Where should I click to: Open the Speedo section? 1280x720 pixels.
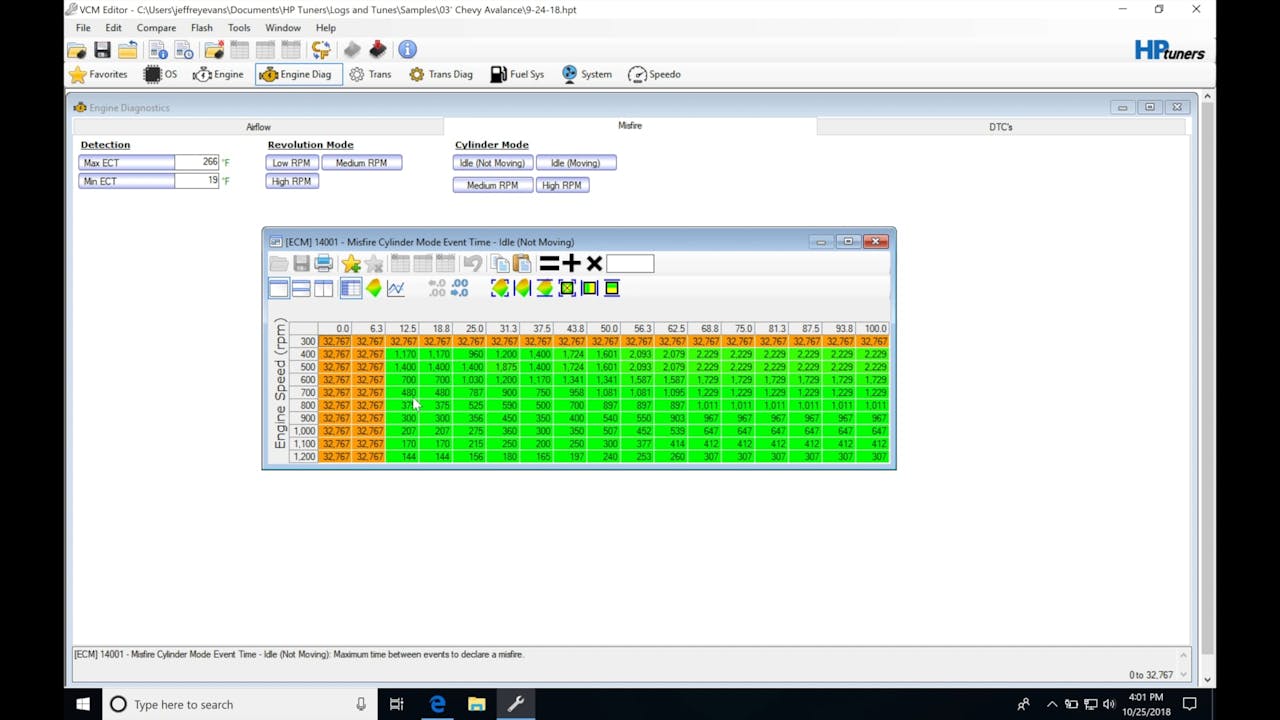(x=654, y=74)
